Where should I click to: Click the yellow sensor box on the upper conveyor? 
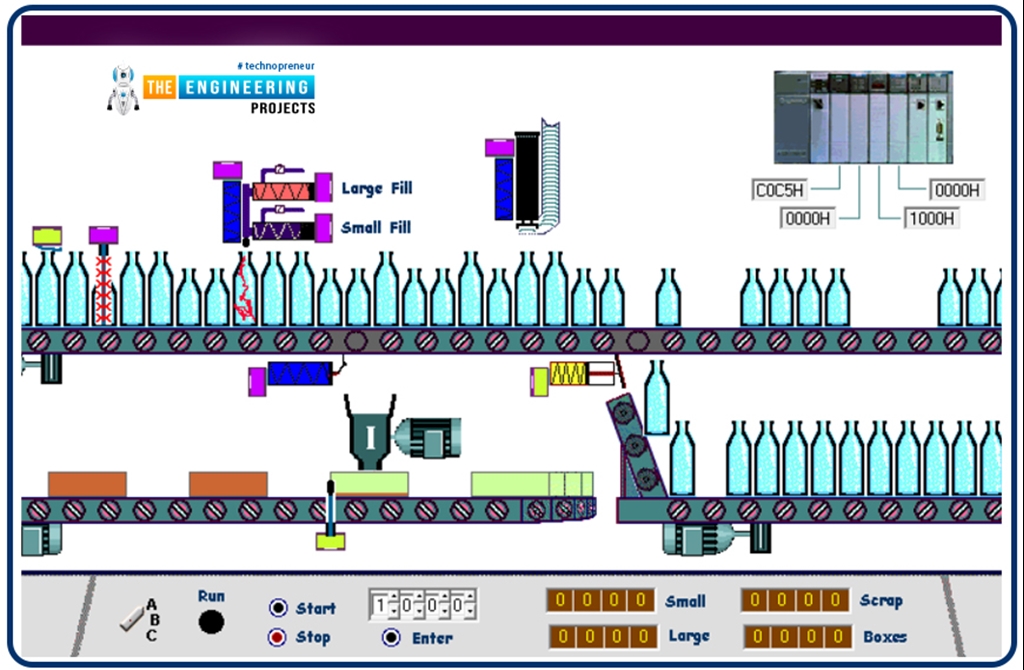[x=570, y=374]
